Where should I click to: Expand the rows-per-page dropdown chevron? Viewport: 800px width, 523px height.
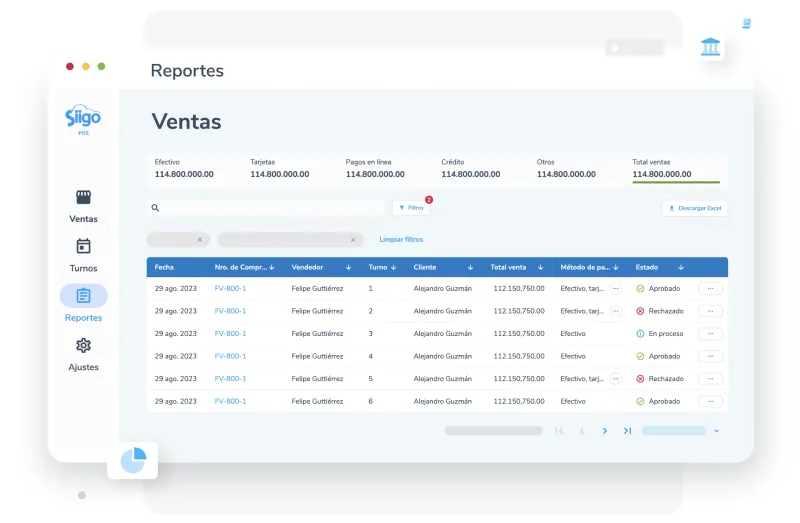coord(716,431)
